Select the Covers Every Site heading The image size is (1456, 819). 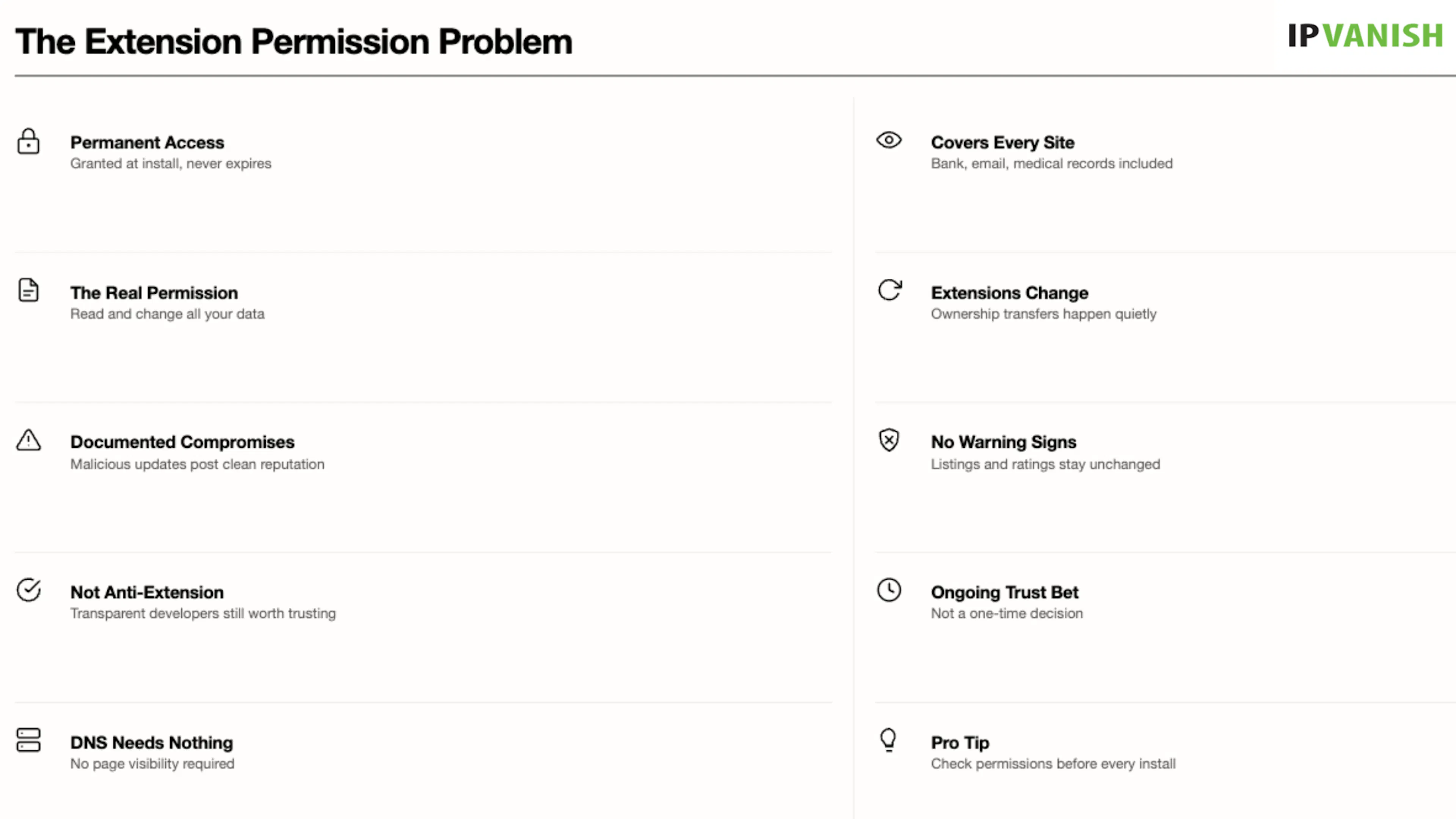click(1003, 143)
